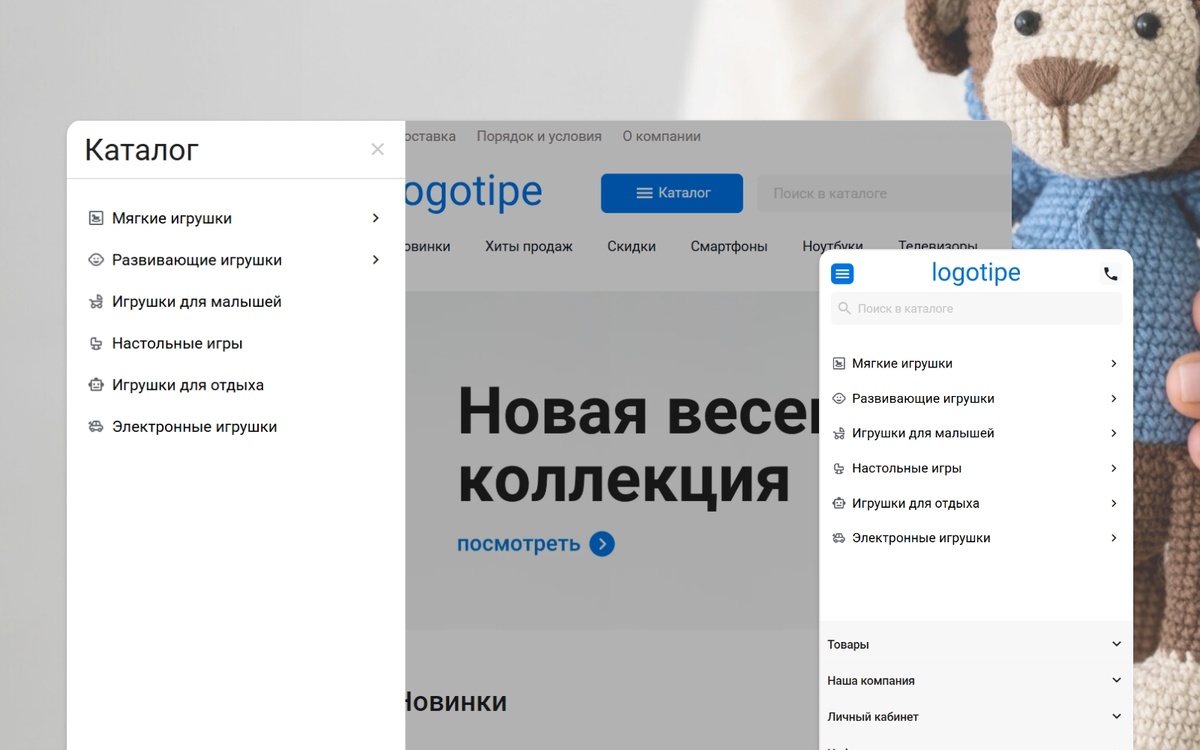Select mobile Настольные игры menu text

(x=907, y=468)
